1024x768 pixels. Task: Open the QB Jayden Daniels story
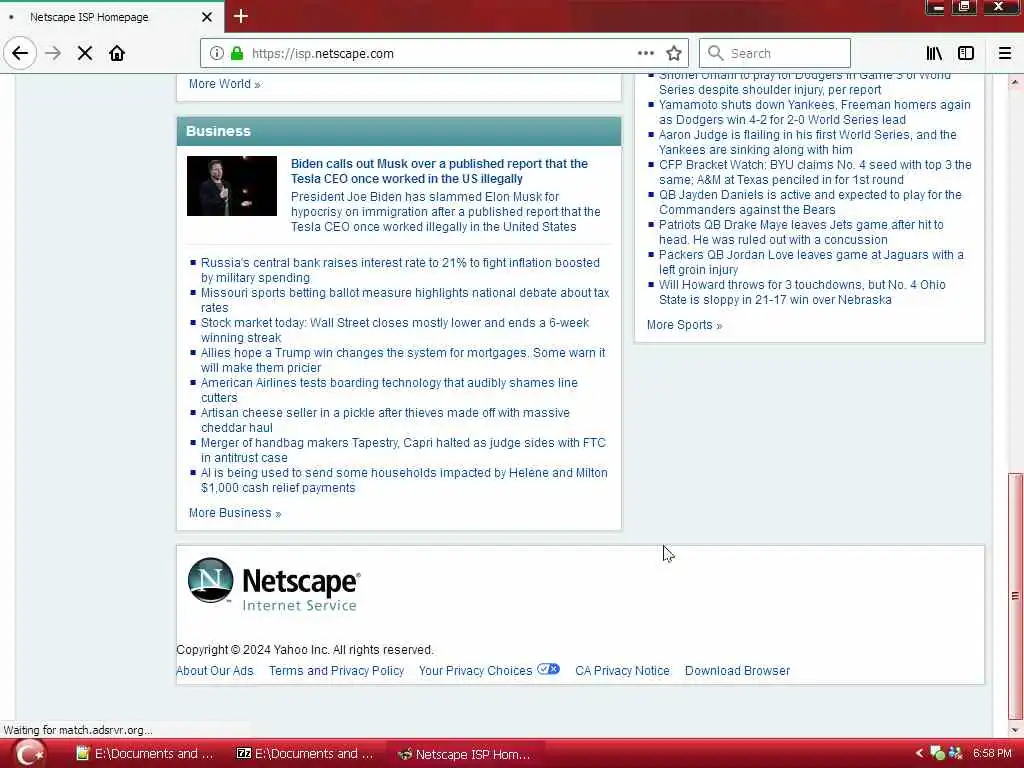point(810,202)
